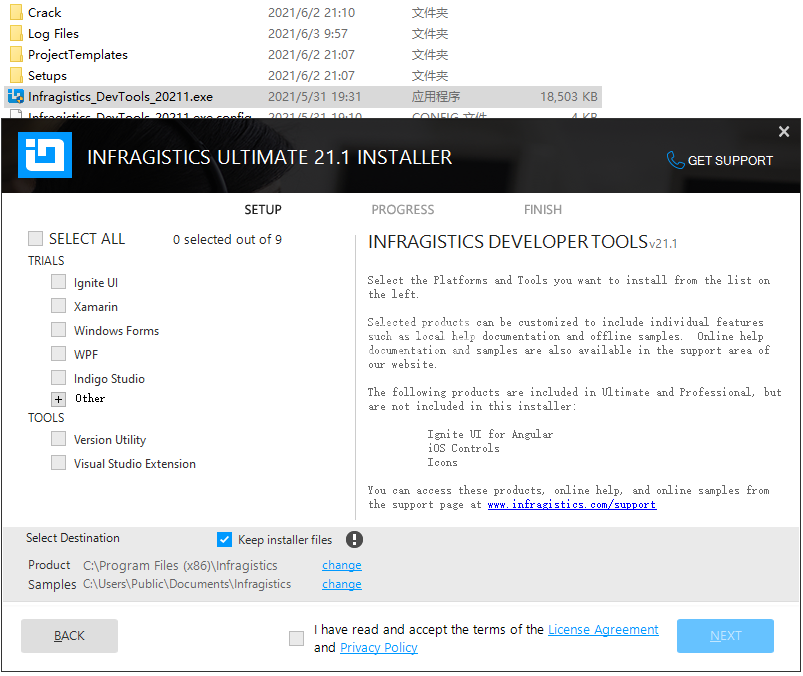Viewport: 803px width, 676px height.
Task: Click the Infragistics logo icon in installer header
Action: (x=45, y=155)
